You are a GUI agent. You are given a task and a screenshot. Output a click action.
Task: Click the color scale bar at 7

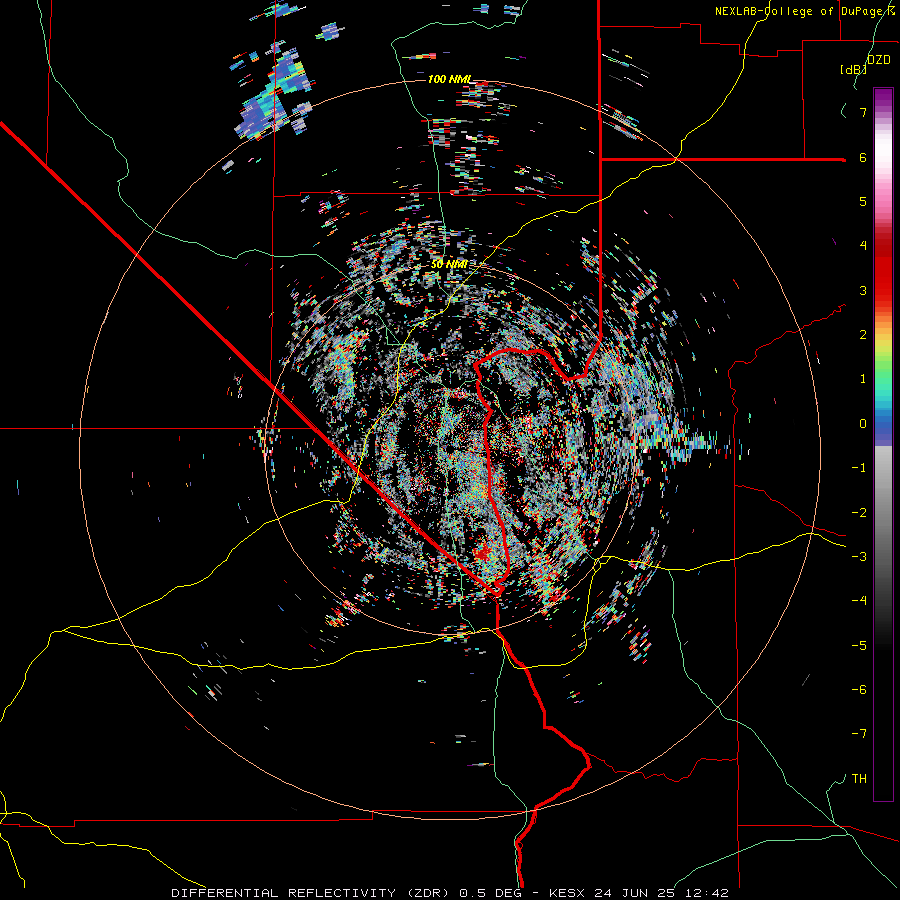click(883, 112)
